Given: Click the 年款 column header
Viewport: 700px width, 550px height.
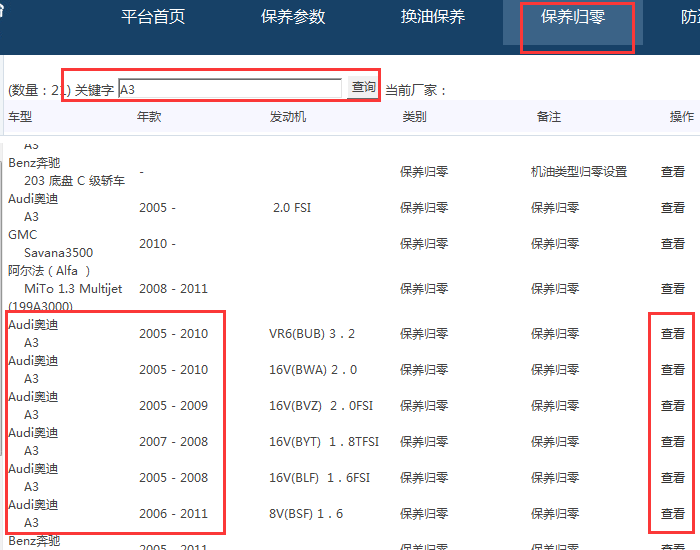Looking at the screenshot, I should tap(149, 117).
